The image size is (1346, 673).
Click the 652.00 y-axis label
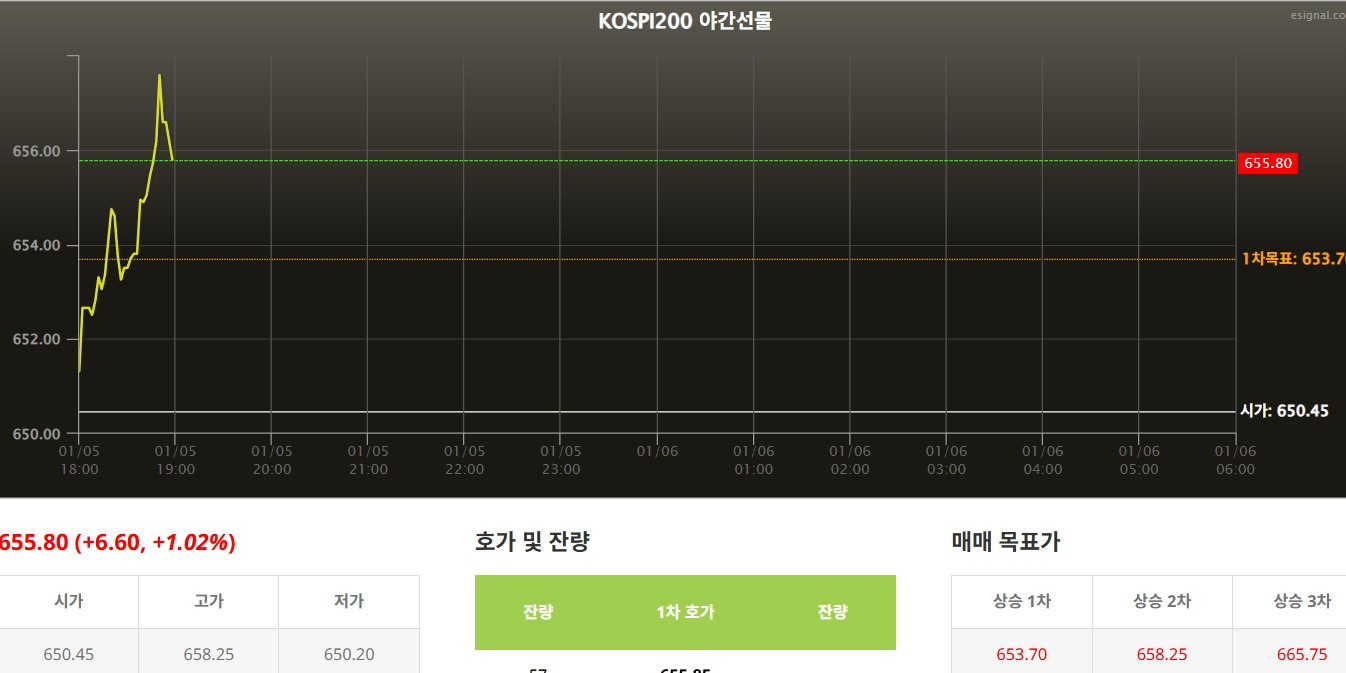click(37, 339)
